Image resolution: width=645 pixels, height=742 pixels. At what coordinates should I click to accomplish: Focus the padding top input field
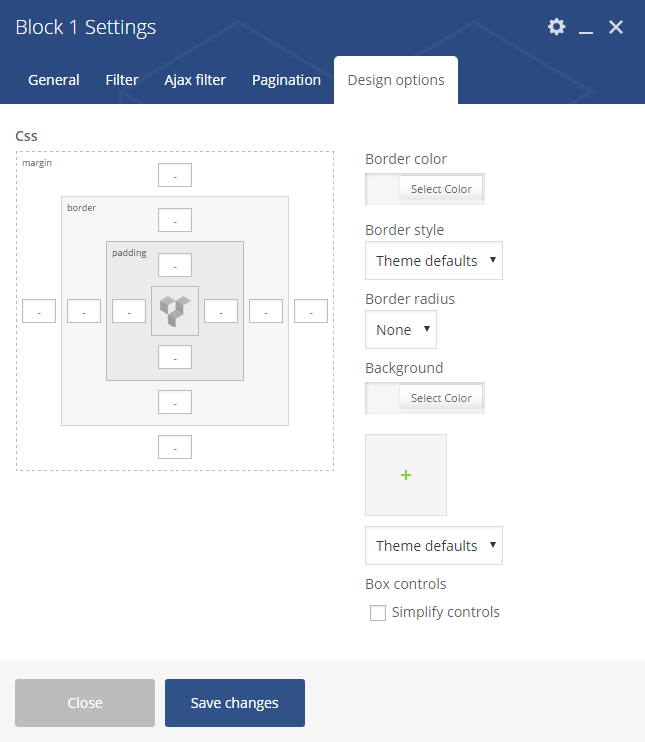coord(175,265)
